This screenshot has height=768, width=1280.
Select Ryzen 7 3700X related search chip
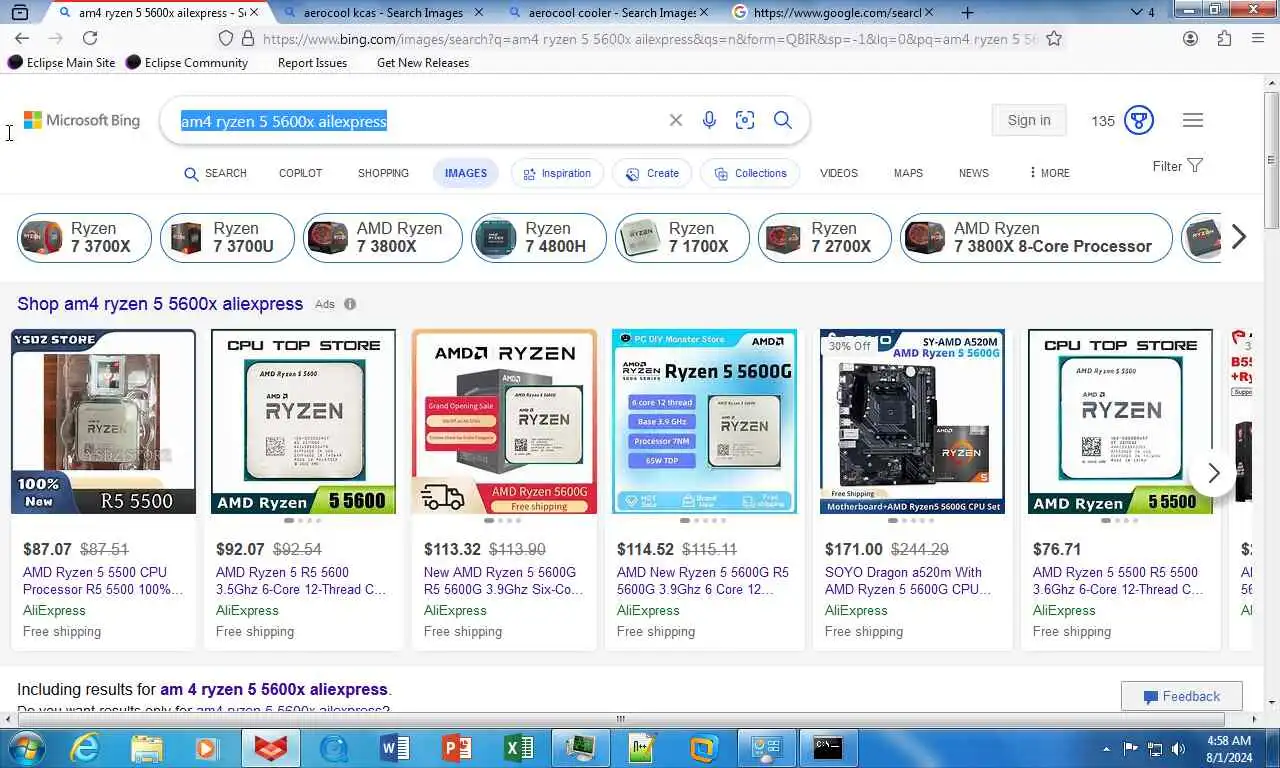click(85, 237)
